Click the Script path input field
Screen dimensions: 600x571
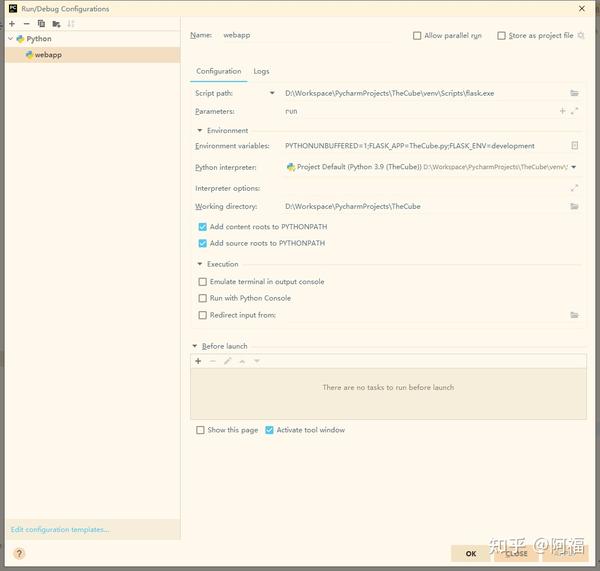(424, 93)
